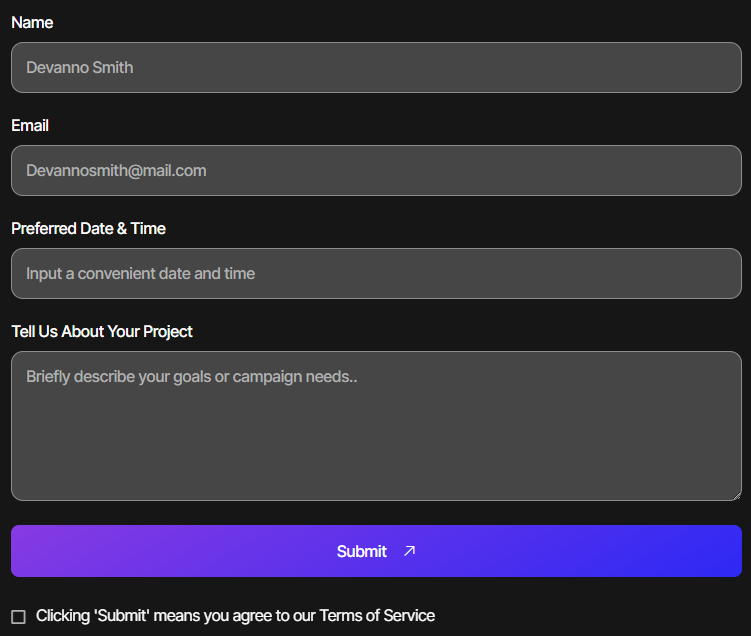751x636 pixels.
Task: Click the 'Preferred Date & Time' label
Action: (88, 228)
